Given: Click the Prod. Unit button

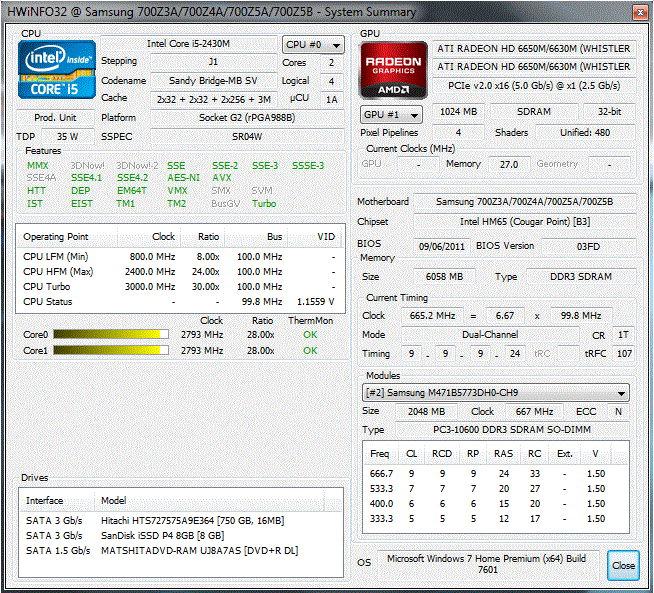Looking at the screenshot, I should point(55,118).
